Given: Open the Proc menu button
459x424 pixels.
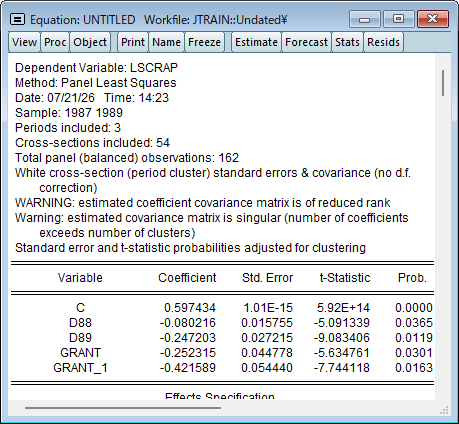Looking at the screenshot, I should pos(55,42).
